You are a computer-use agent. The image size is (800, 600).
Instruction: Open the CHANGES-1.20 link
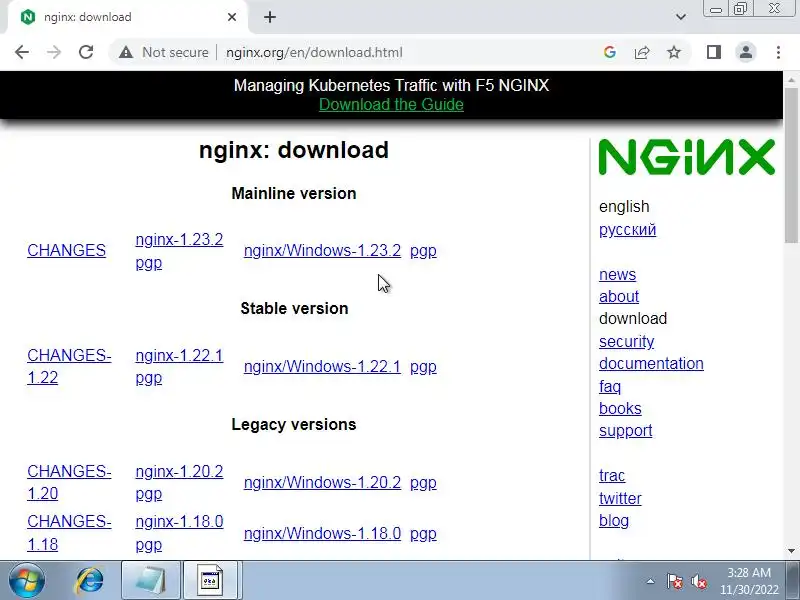point(69,482)
